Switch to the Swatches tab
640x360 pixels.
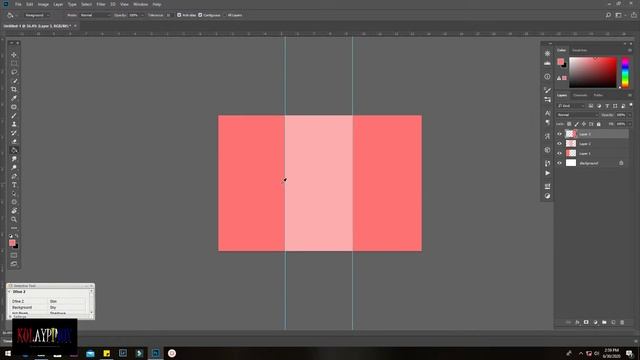[x=580, y=50]
